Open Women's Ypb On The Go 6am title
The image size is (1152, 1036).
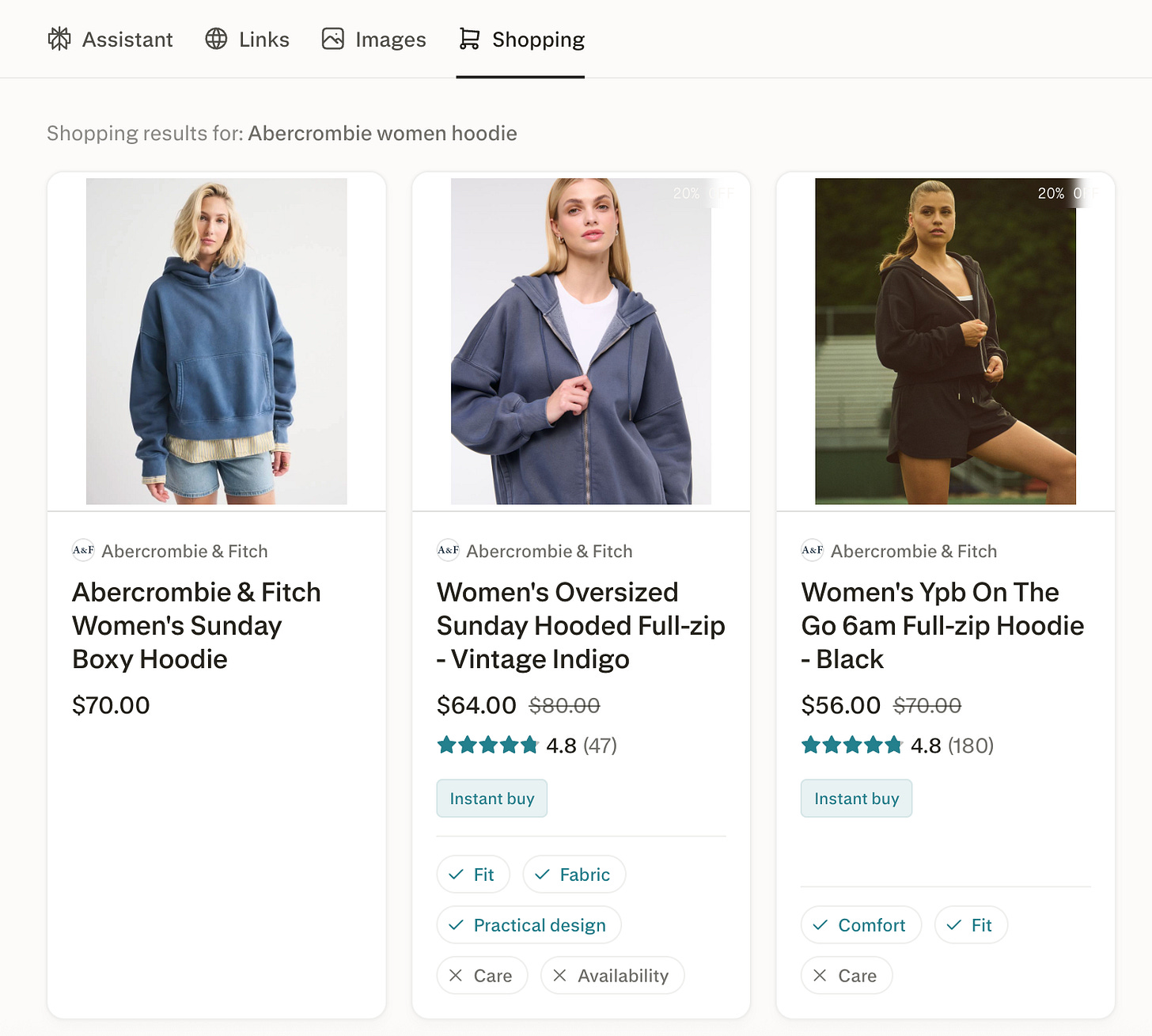pos(942,625)
